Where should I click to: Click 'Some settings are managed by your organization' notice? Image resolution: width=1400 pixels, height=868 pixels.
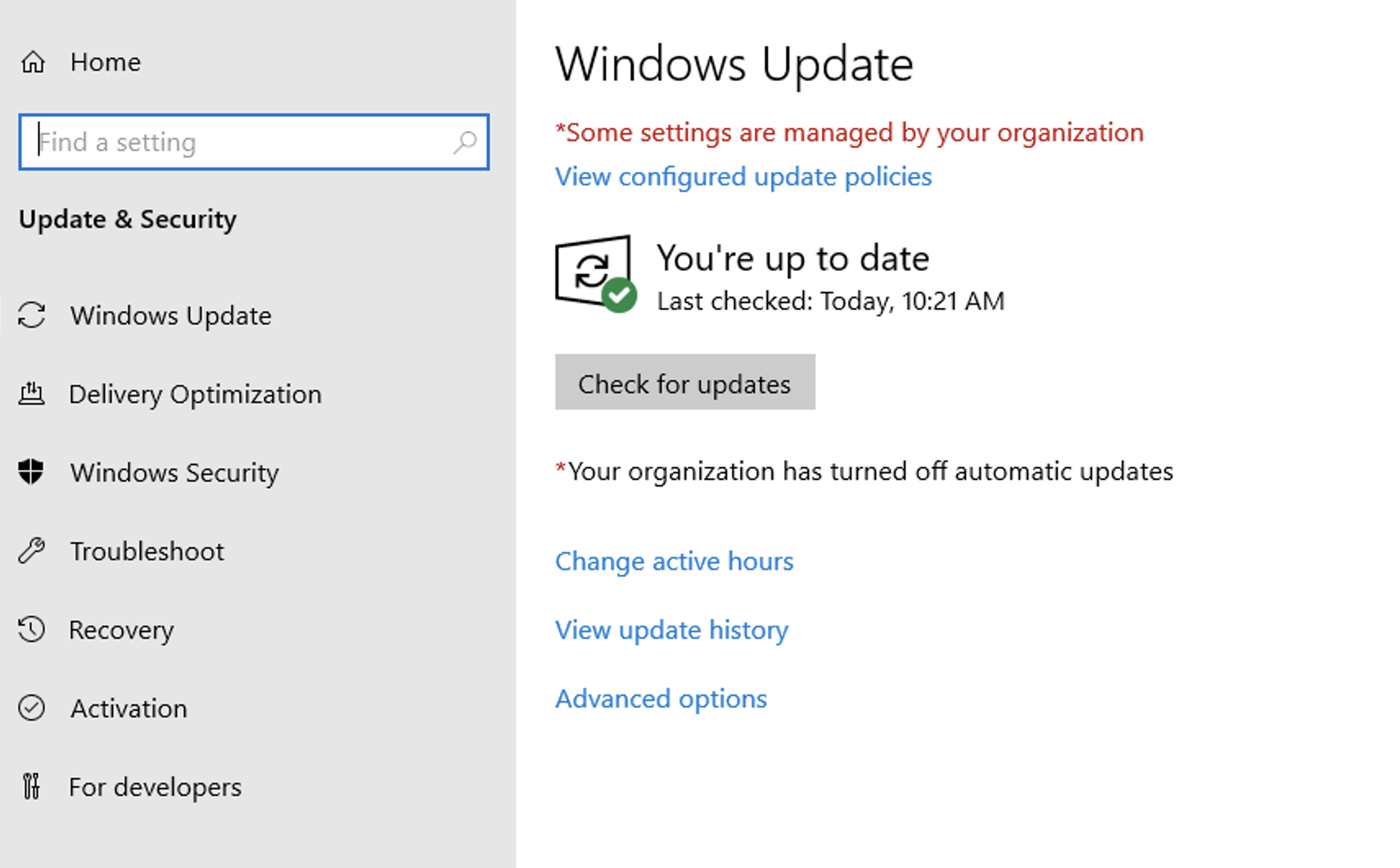pos(850,133)
